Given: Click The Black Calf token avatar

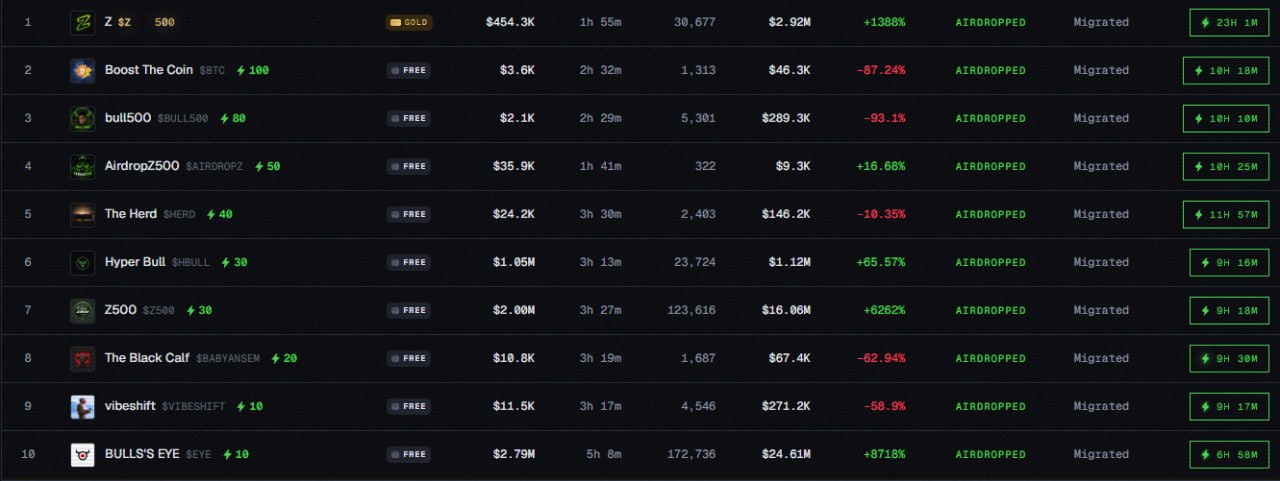Looking at the screenshot, I should point(83,358).
